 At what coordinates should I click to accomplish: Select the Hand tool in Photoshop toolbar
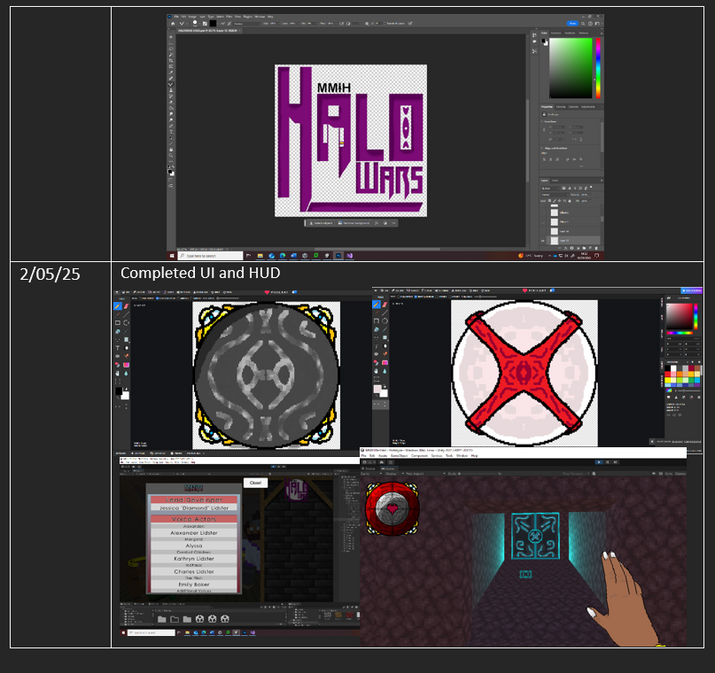pyautogui.click(x=171, y=150)
